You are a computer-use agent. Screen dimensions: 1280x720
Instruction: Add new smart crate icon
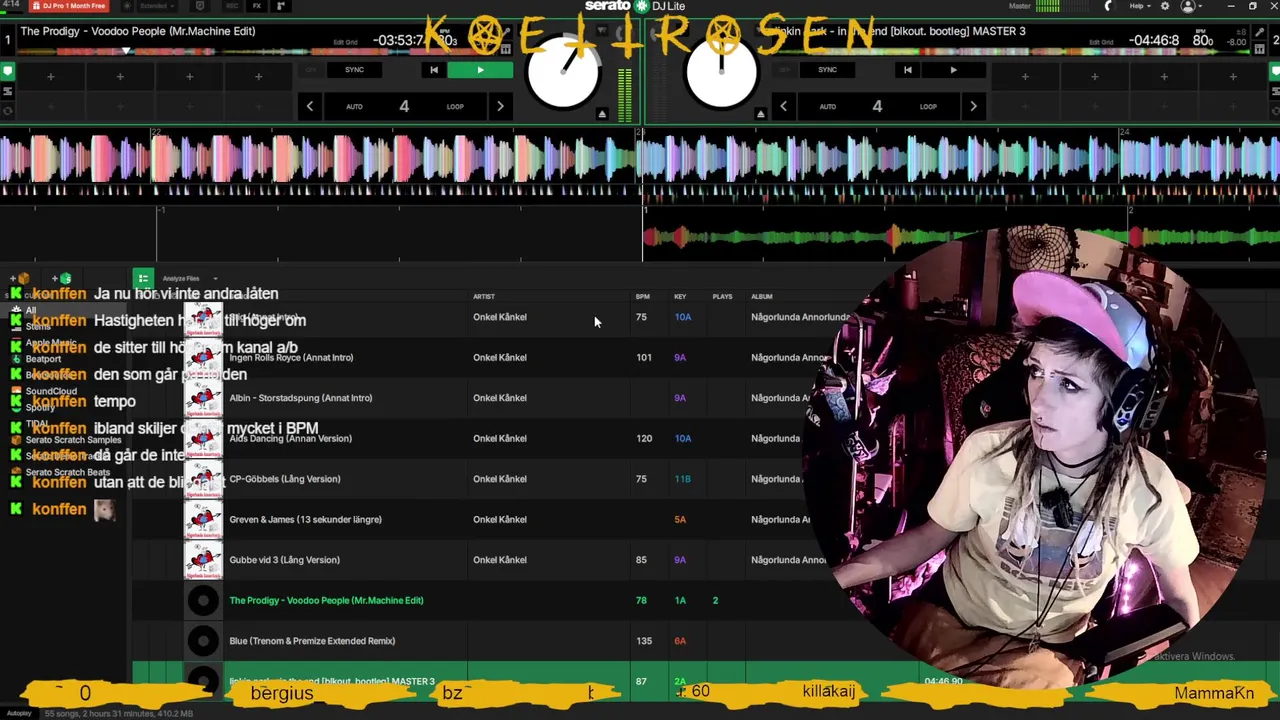point(62,279)
